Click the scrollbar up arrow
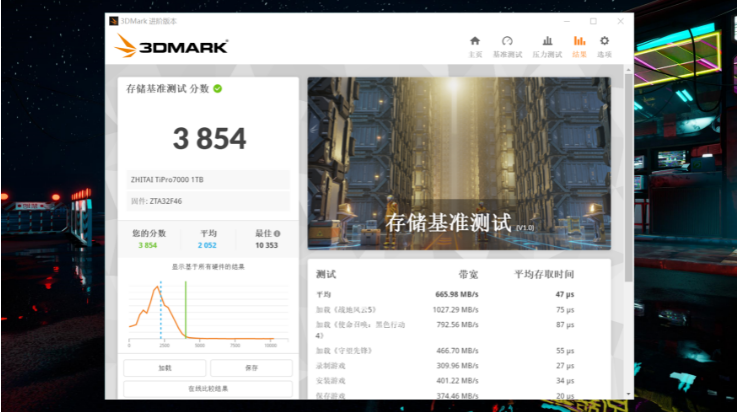737x412 pixels. [628, 70]
